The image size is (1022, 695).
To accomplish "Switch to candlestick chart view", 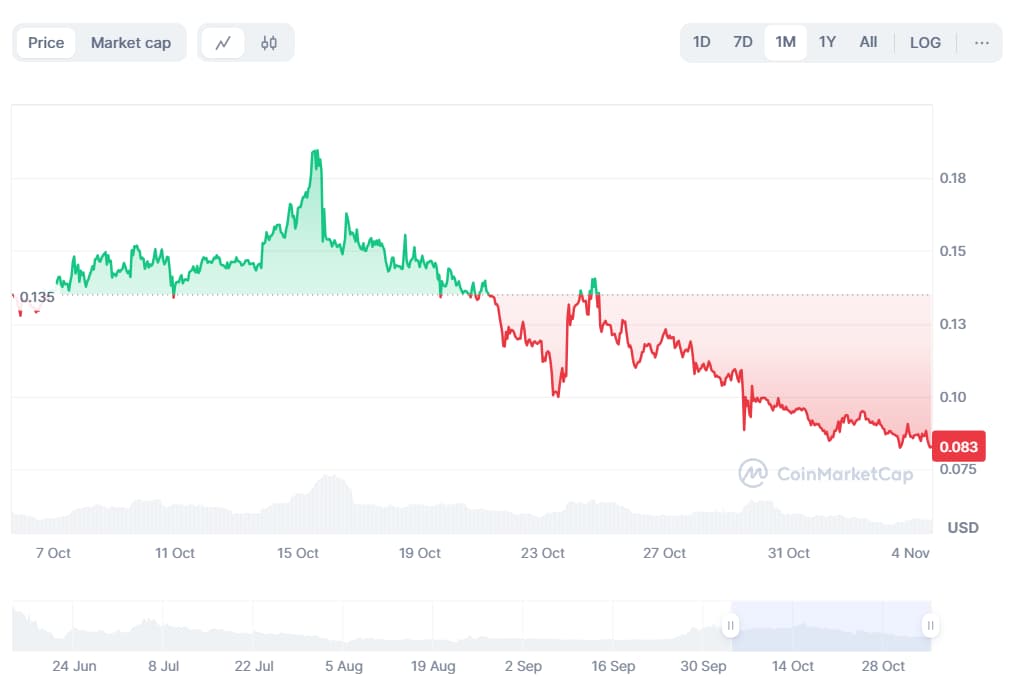I will (269, 43).
